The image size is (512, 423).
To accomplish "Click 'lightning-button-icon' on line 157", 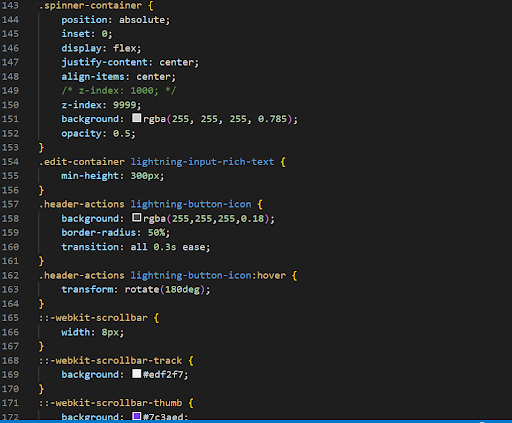I will tap(191, 204).
